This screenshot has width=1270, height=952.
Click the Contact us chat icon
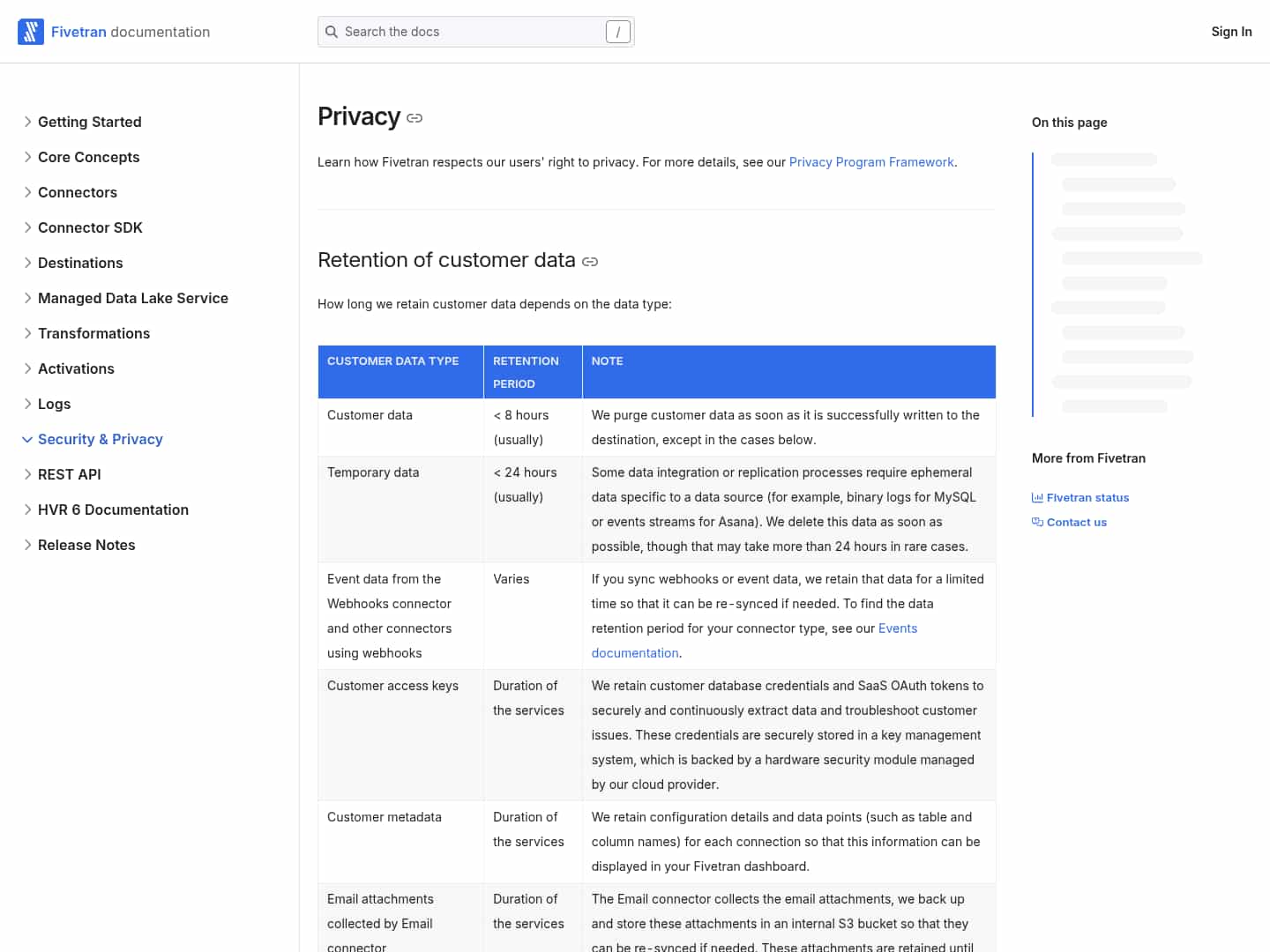(1037, 523)
